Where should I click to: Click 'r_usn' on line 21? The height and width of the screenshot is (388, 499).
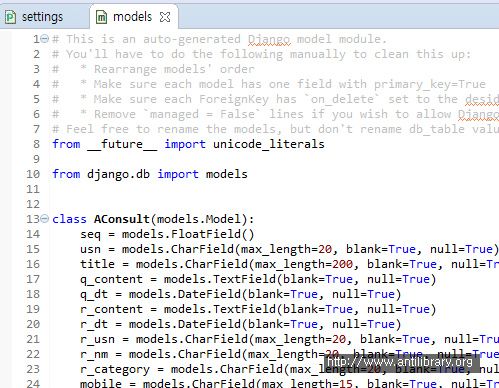pos(97,339)
